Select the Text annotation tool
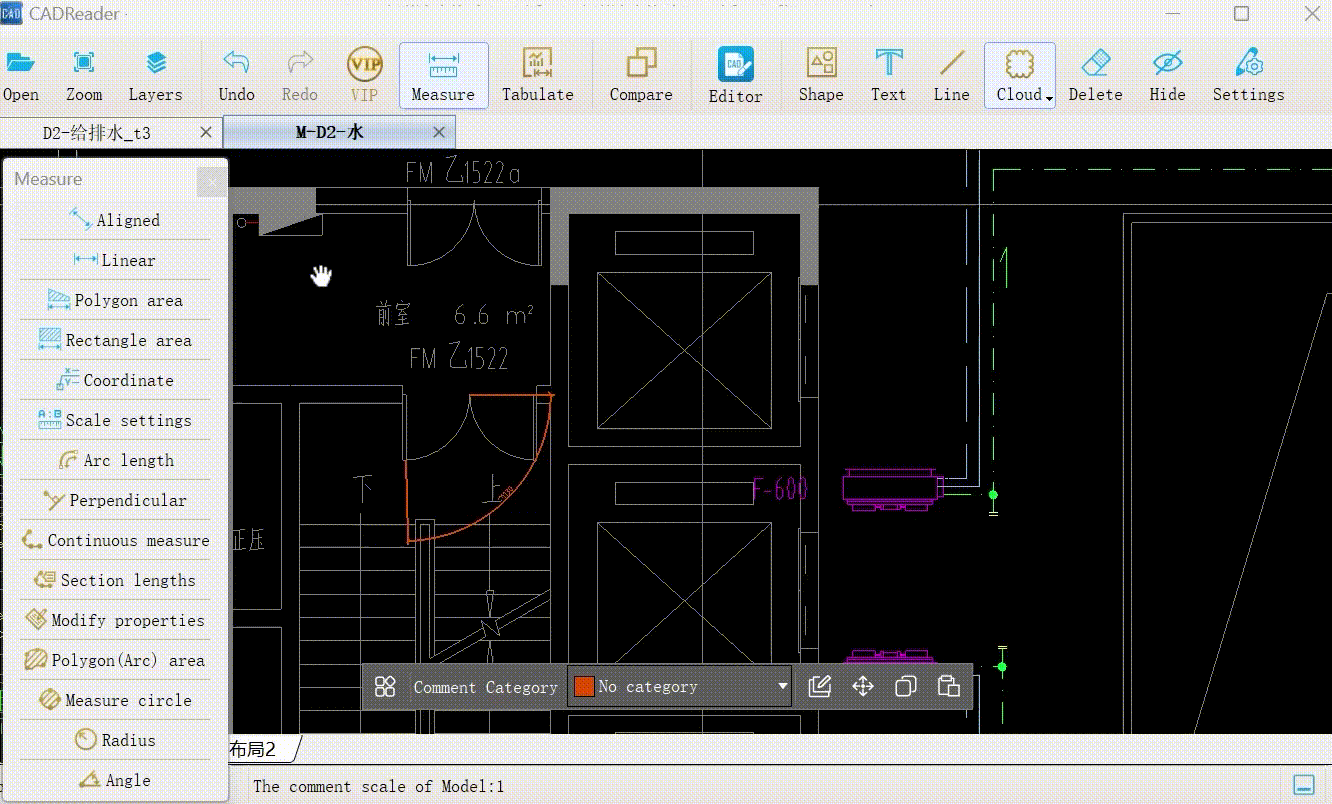Viewport: 1332px width, 804px height. (x=888, y=77)
